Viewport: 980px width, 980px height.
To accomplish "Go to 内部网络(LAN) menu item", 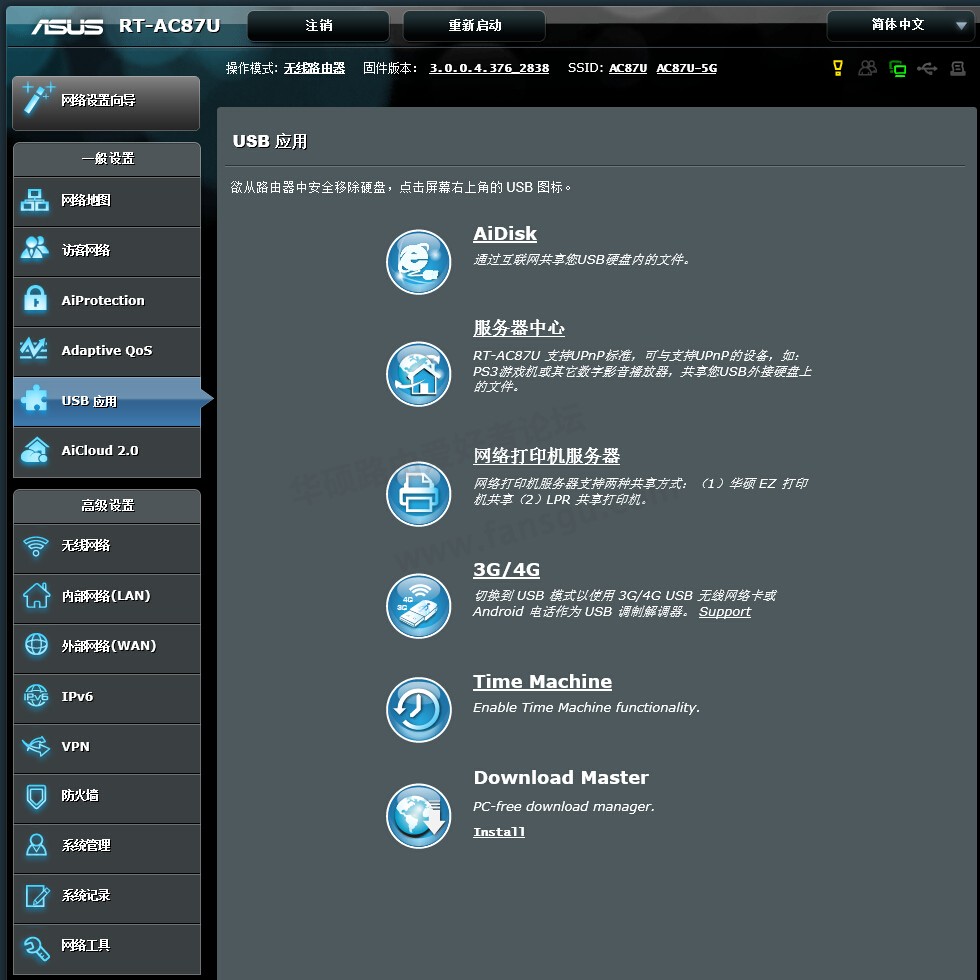I will [x=107, y=598].
